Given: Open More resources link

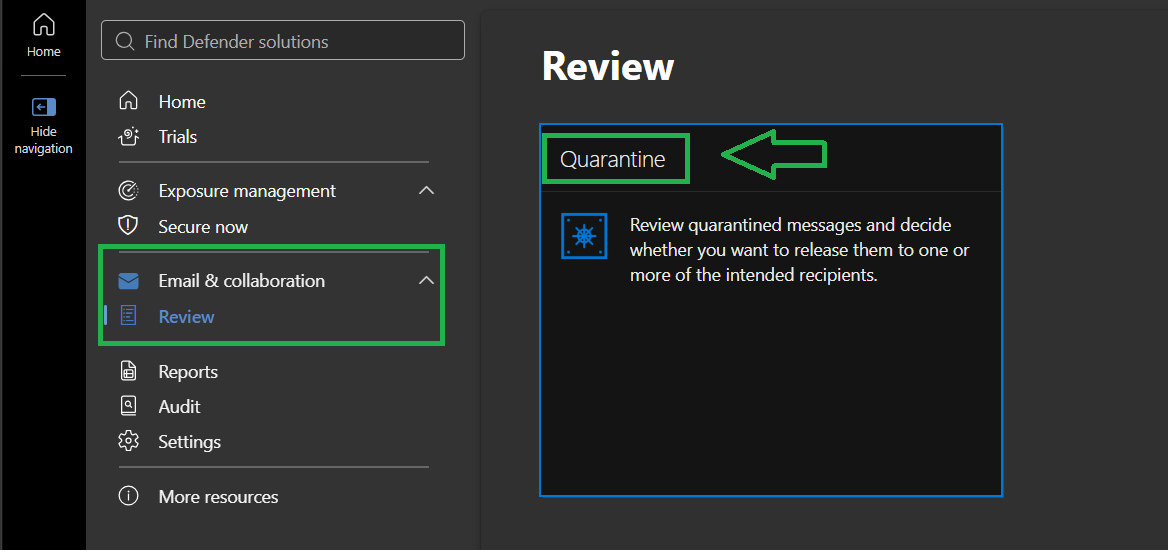Looking at the screenshot, I should click(x=218, y=496).
